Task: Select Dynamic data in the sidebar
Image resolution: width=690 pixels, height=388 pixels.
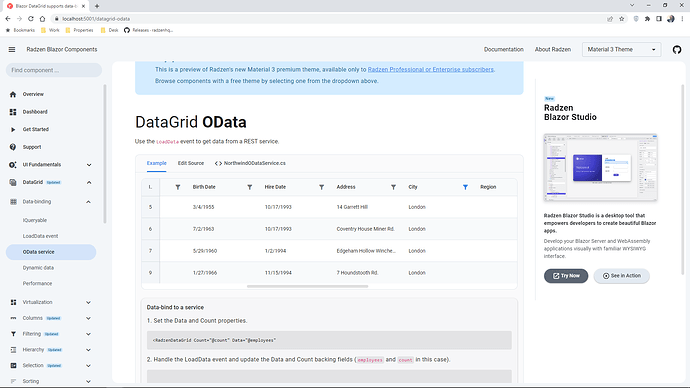Action: [x=38, y=268]
